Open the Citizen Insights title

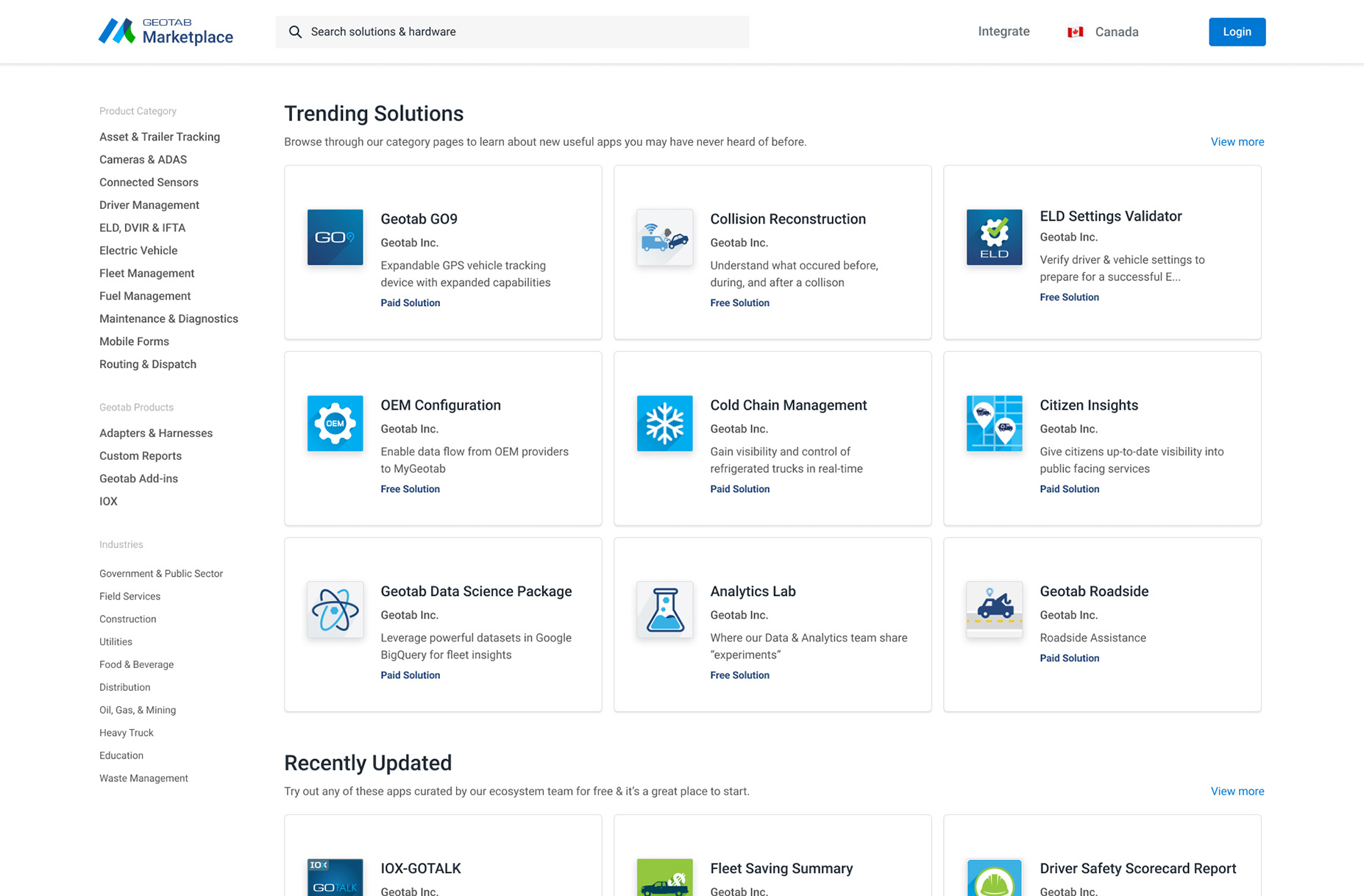(x=1089, y=405)
